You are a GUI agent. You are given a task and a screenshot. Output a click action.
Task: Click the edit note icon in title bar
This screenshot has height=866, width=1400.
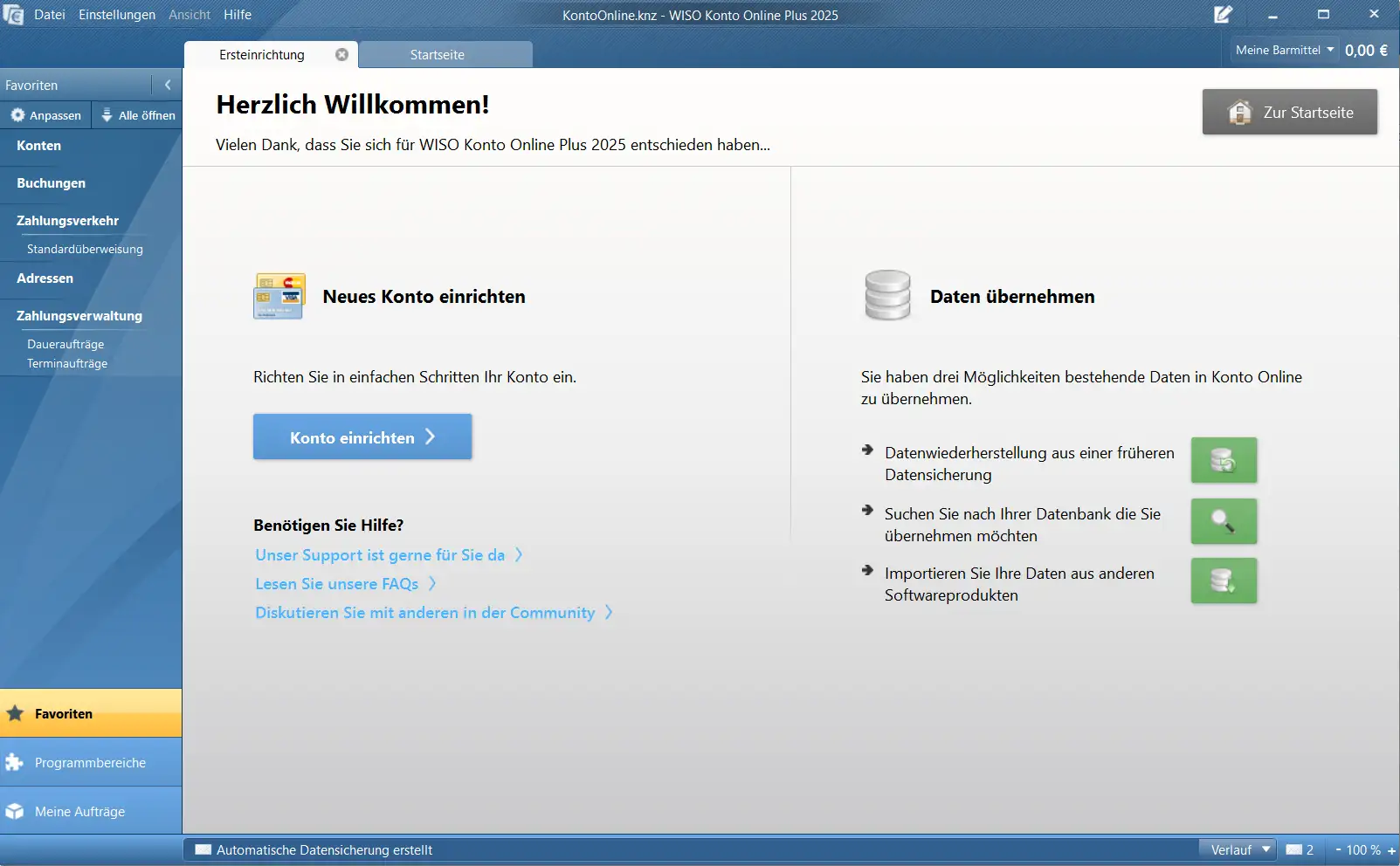pos(1223,15)
